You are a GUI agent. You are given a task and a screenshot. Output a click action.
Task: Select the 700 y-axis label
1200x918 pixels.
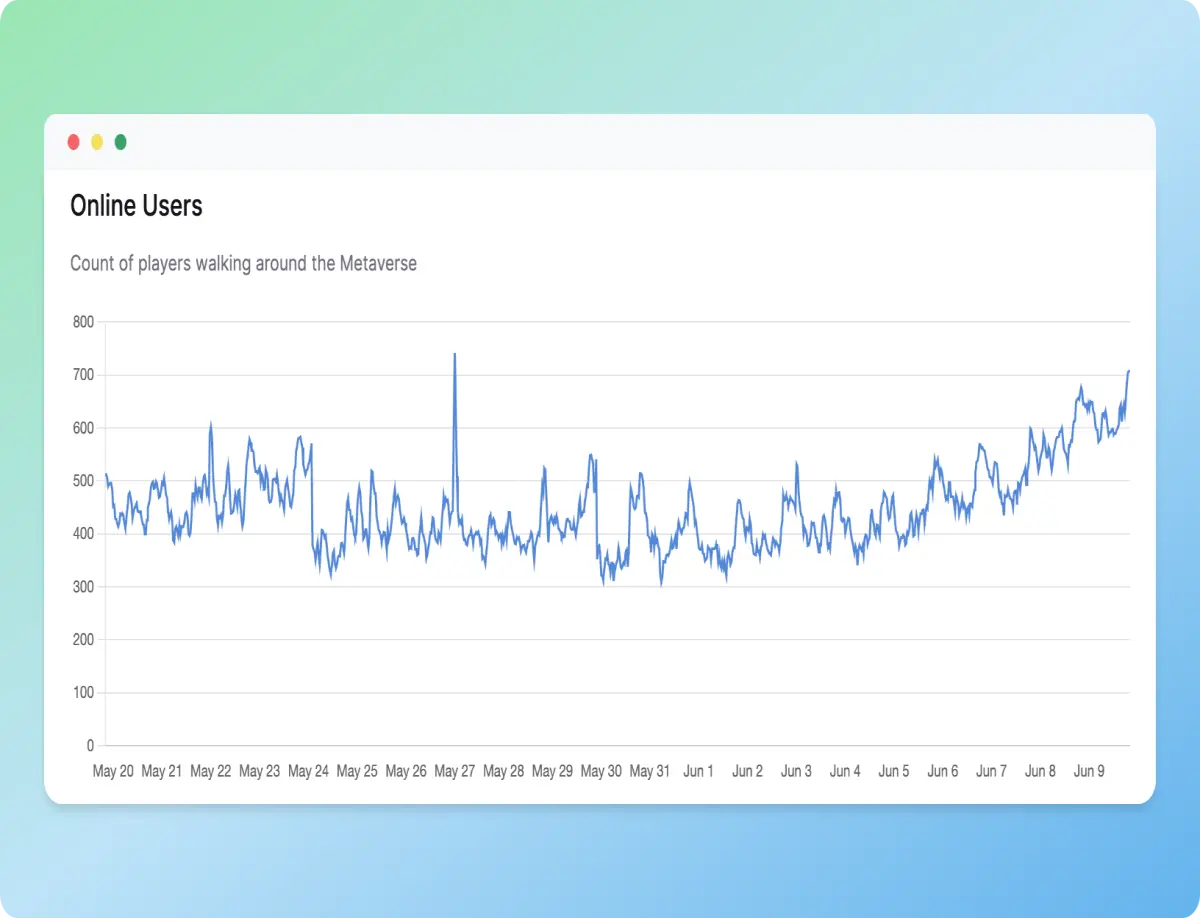point(83,375)
